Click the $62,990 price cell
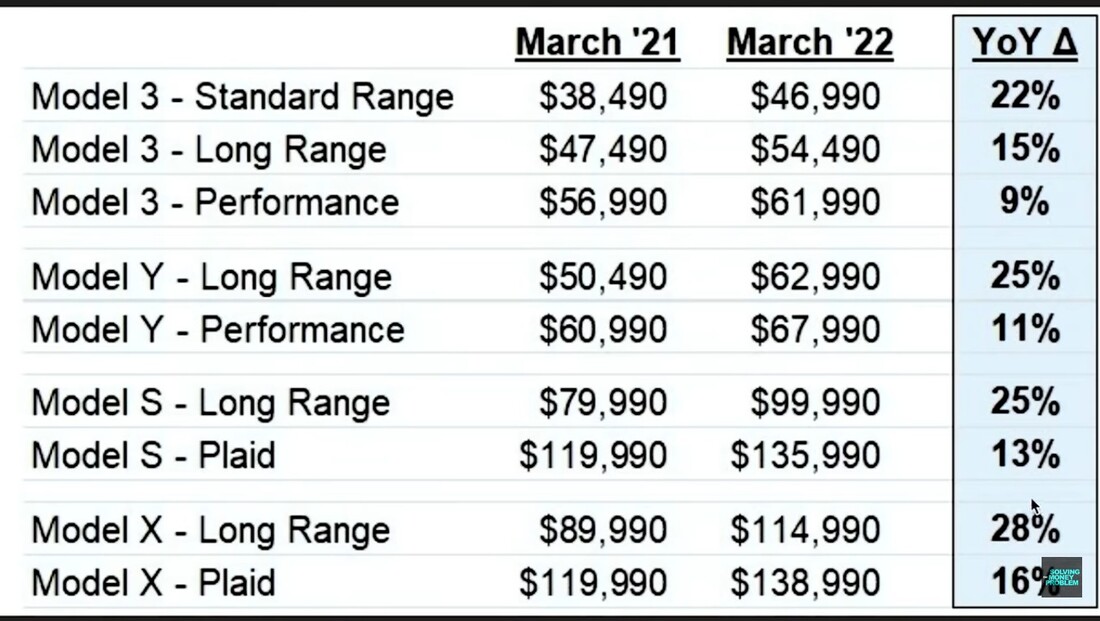 tap(815, 277)
